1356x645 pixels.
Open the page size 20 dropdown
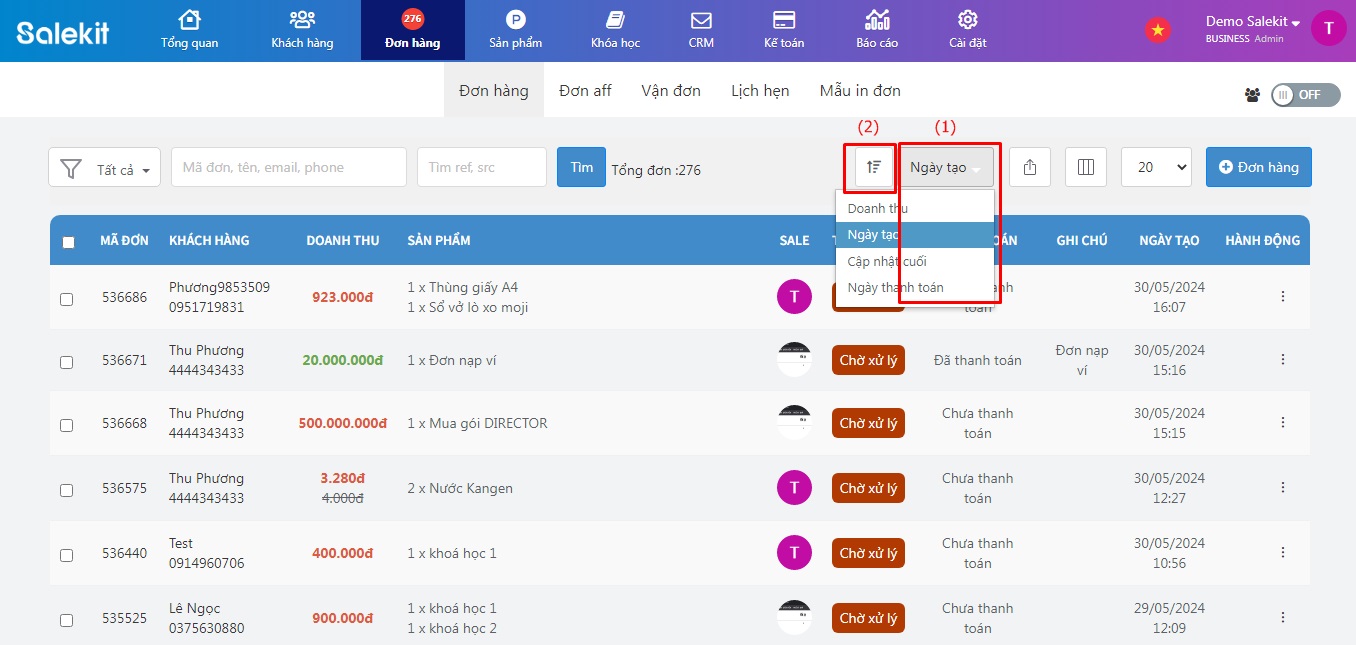(1156, 167)
